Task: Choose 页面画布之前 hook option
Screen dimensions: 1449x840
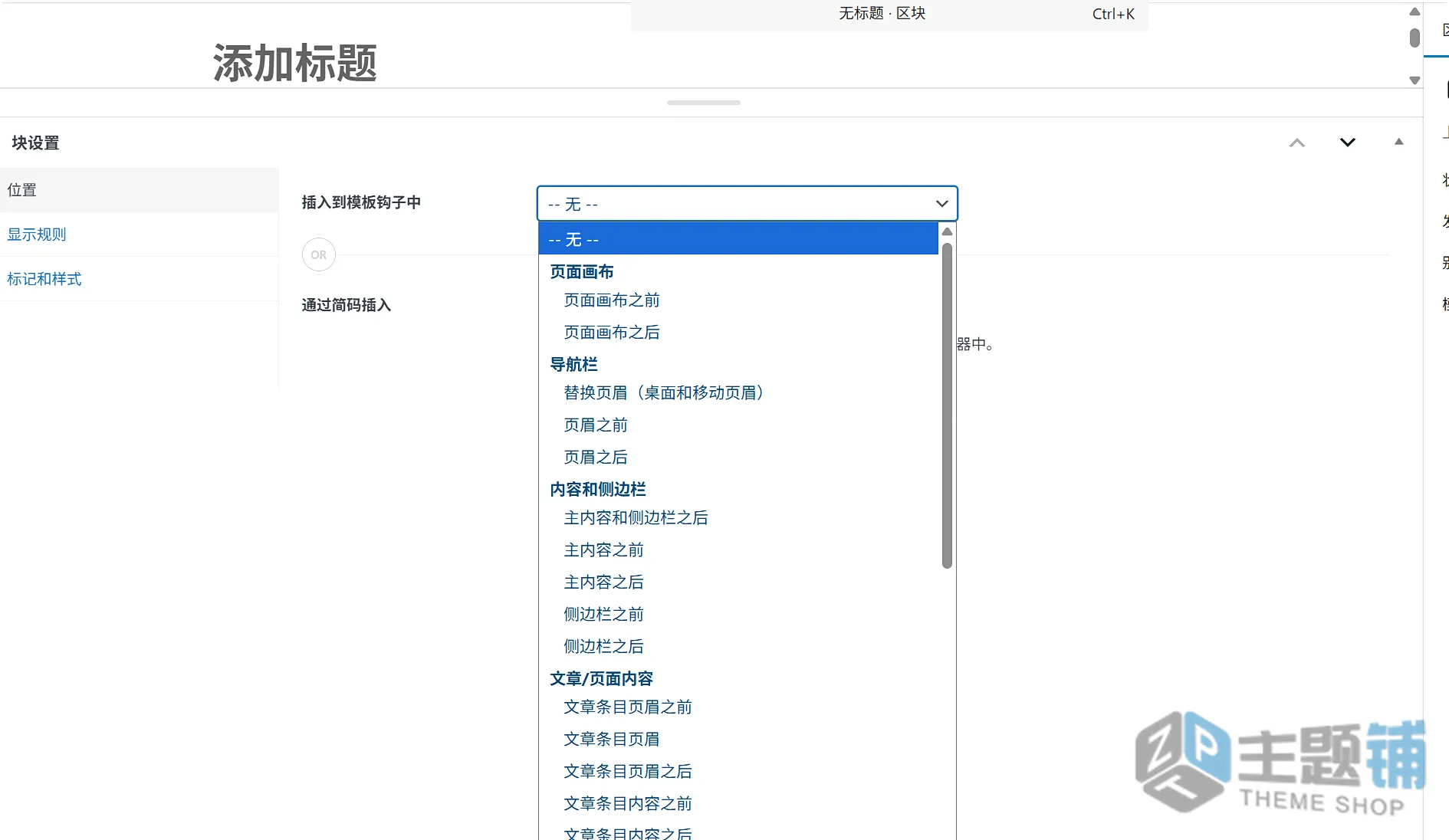Action: (x=611, y=300)
